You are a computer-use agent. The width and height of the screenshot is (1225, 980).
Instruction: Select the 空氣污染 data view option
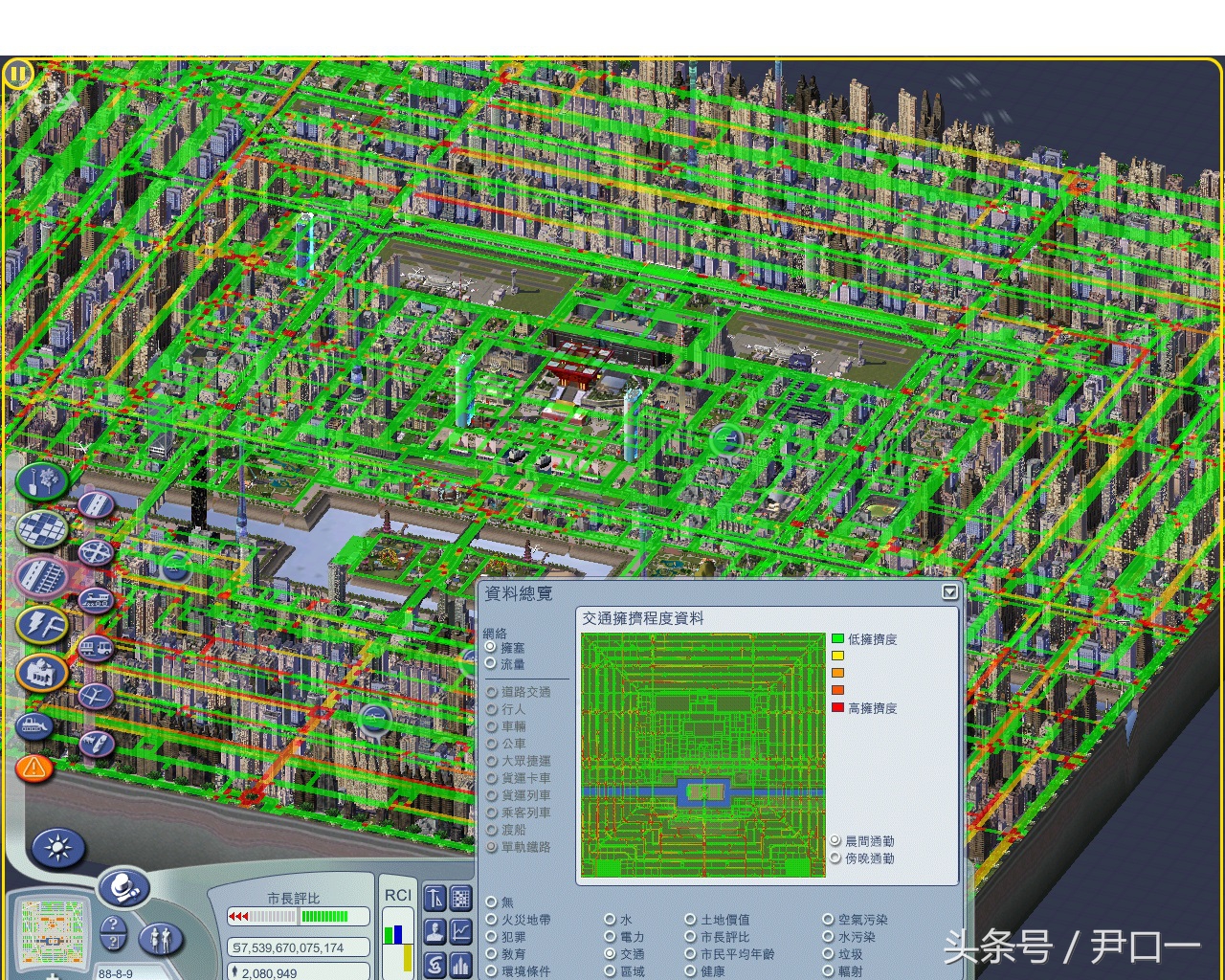(x=828, y=920)
